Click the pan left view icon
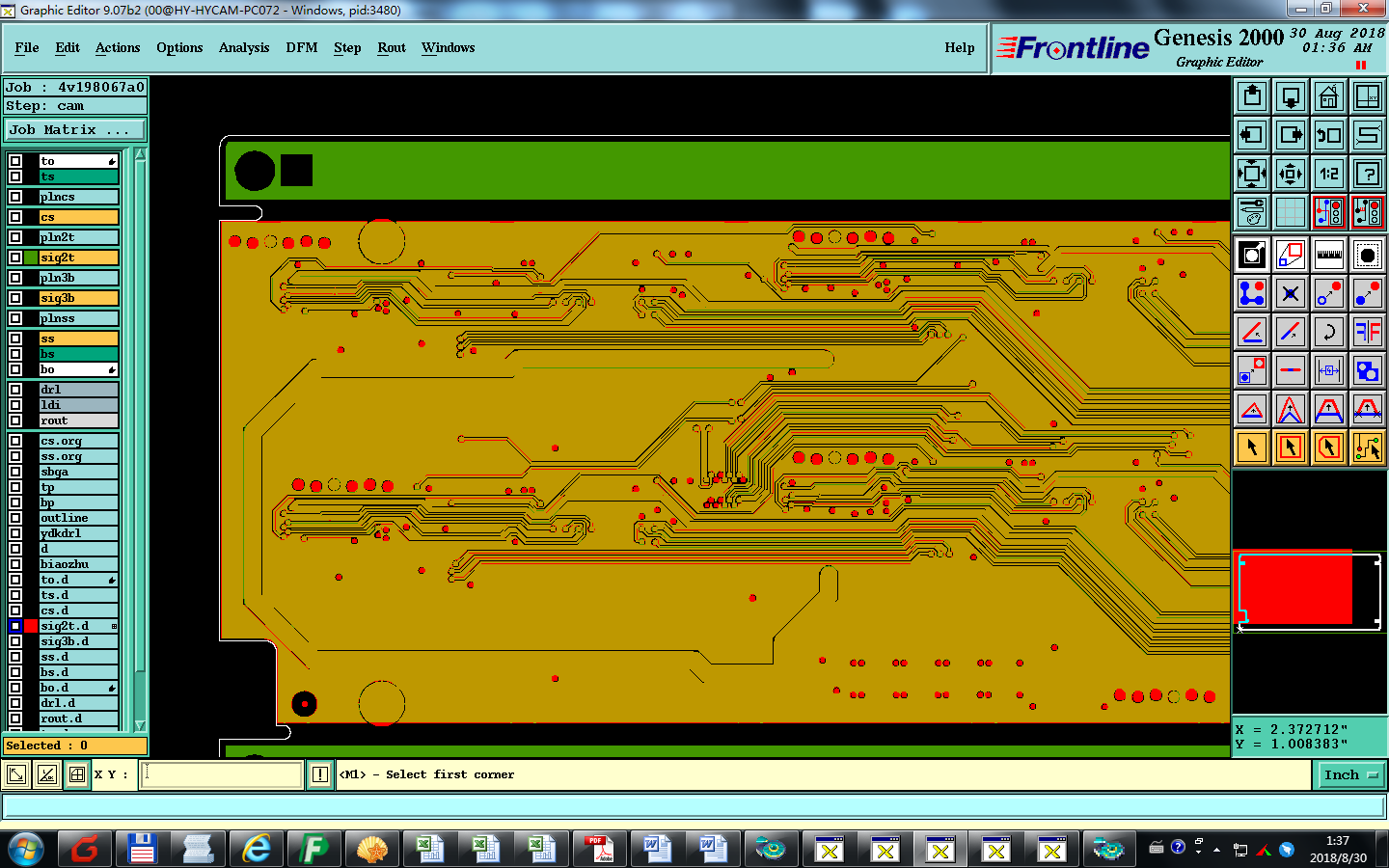This screenshot has height=868, width=1389. coord(1252,135)
